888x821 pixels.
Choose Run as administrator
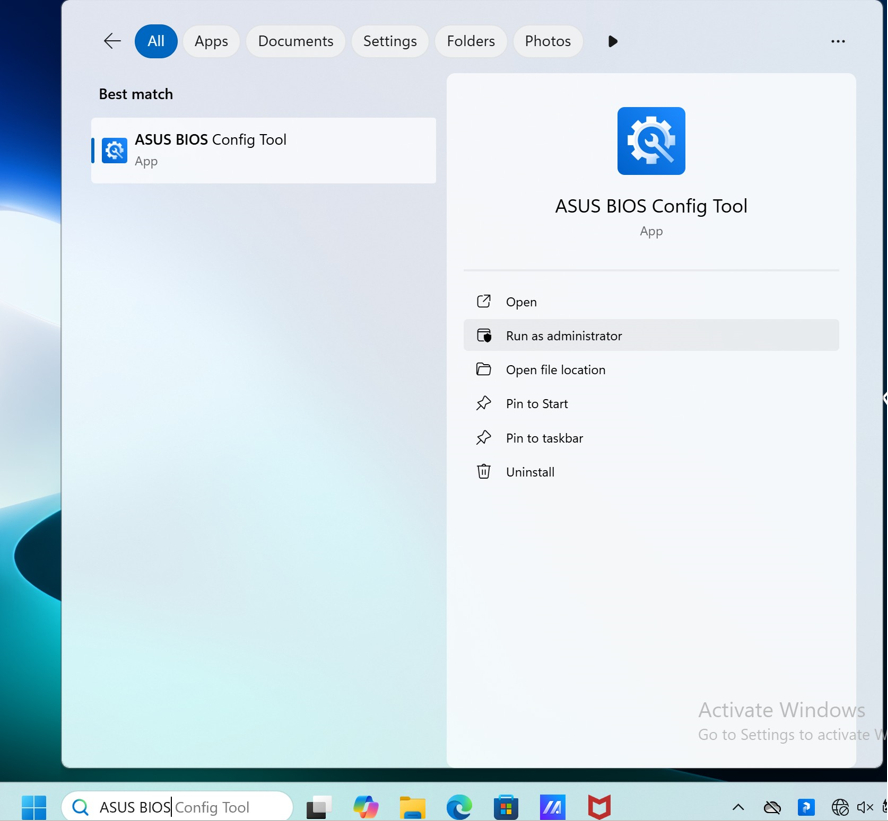coord(651,336)
